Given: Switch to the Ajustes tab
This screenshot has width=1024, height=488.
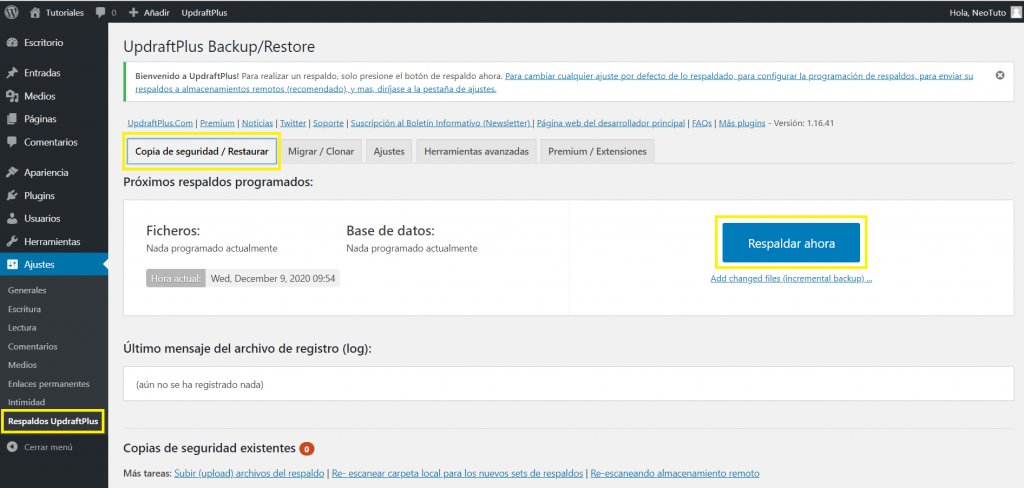Looking at the screenshot, I should coord(389,151).
